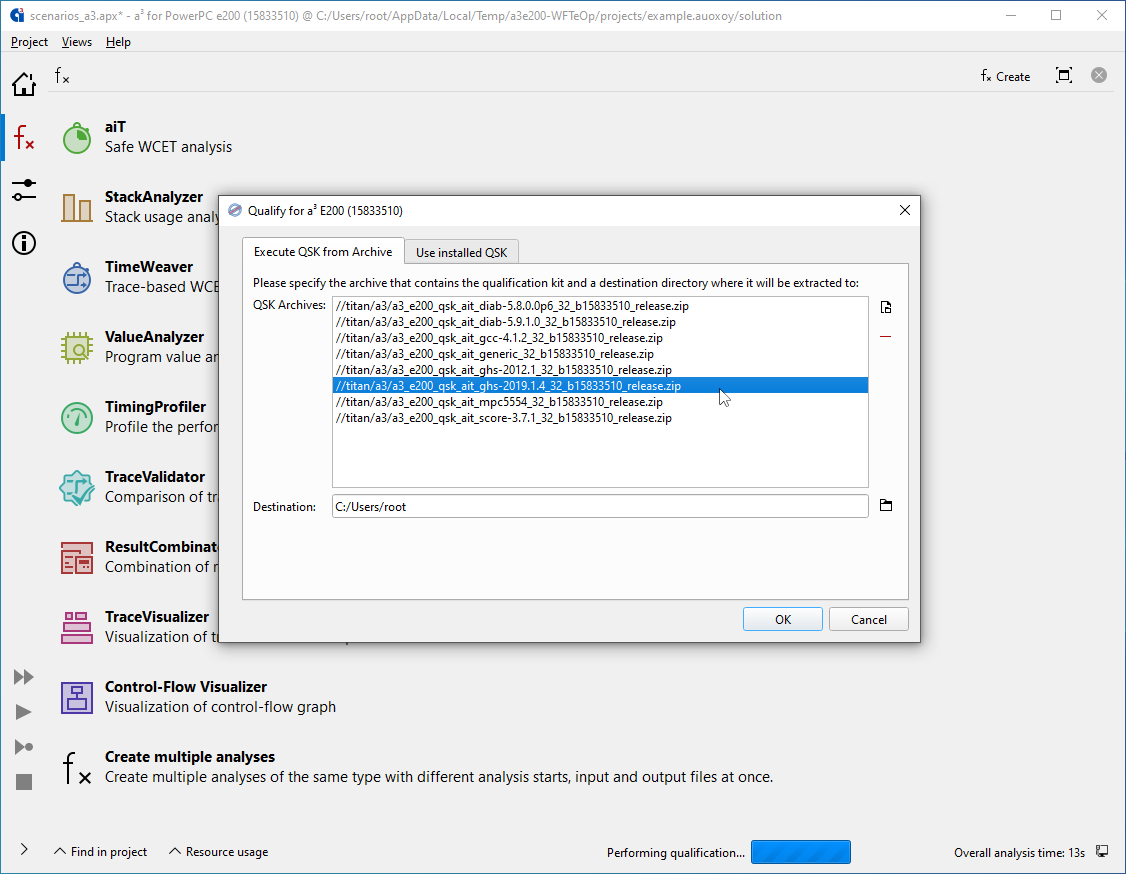Click the Cancel button
This screenshot has height=874, width=1126.
pyautogui.click(x=869, y=619)
